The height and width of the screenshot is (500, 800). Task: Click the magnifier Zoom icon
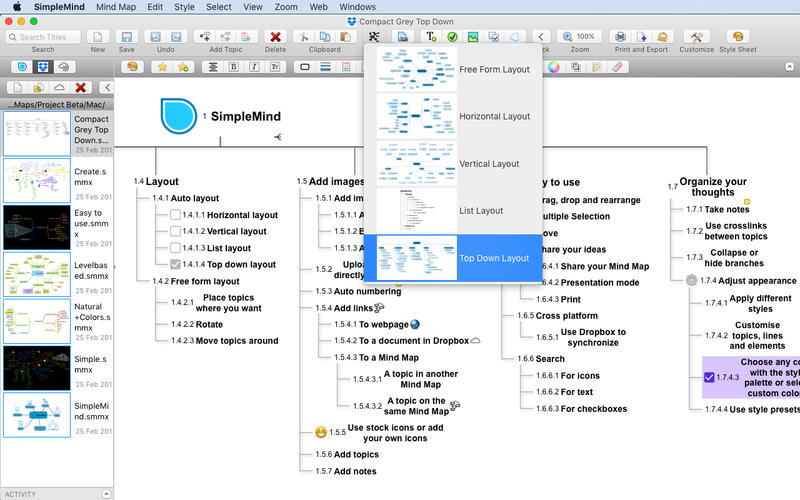click(567, 37)
